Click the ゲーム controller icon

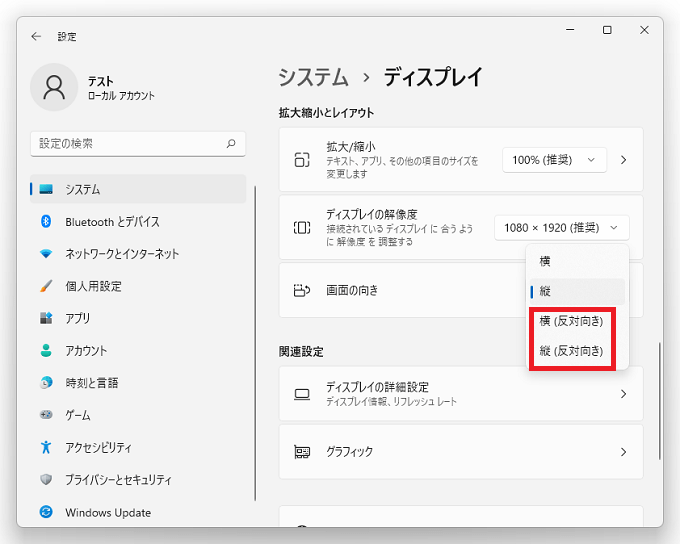click(46, 415)
